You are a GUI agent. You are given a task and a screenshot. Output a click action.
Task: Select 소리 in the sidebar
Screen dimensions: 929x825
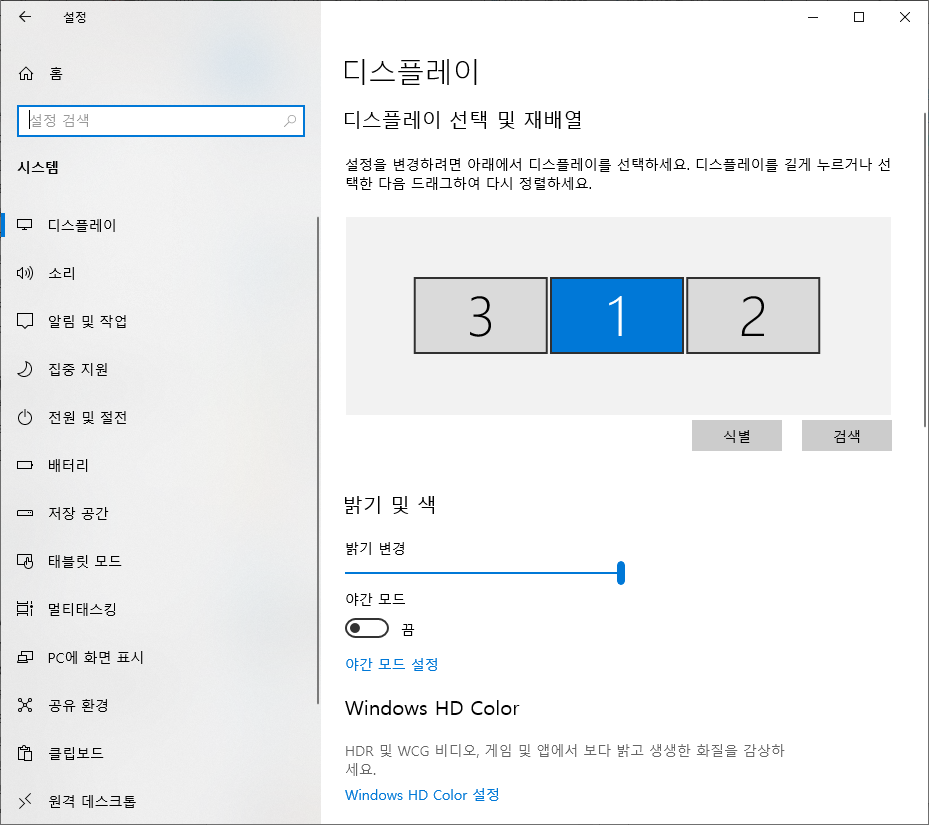pyautogui.click(x=62, y=273)
